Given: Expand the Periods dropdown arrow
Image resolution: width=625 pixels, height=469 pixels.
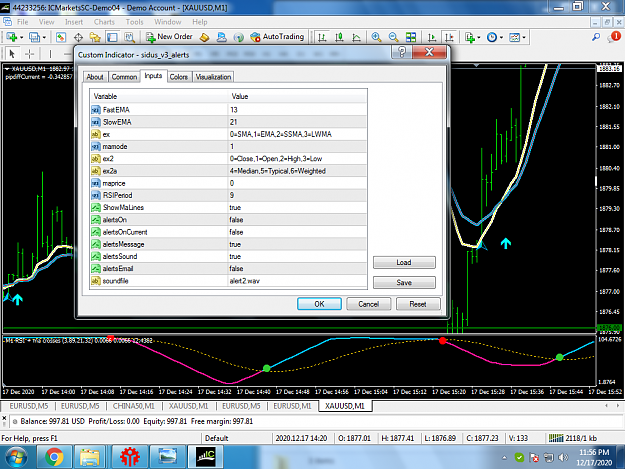Looking at the screenshot, I should tap(501, 37).
